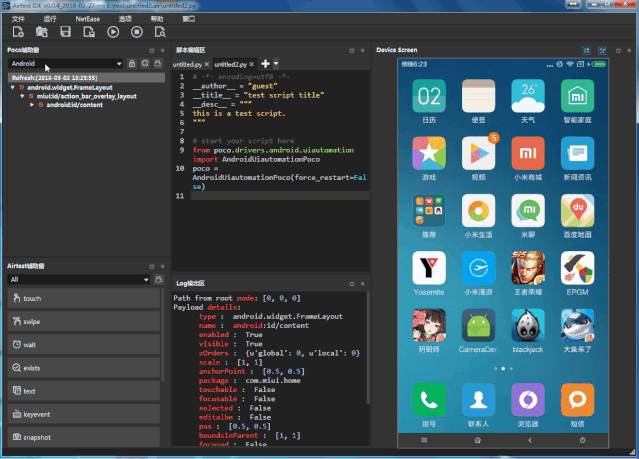
Task: Open the tab list dropdown arrow
Action: click(x=276, y=64)
